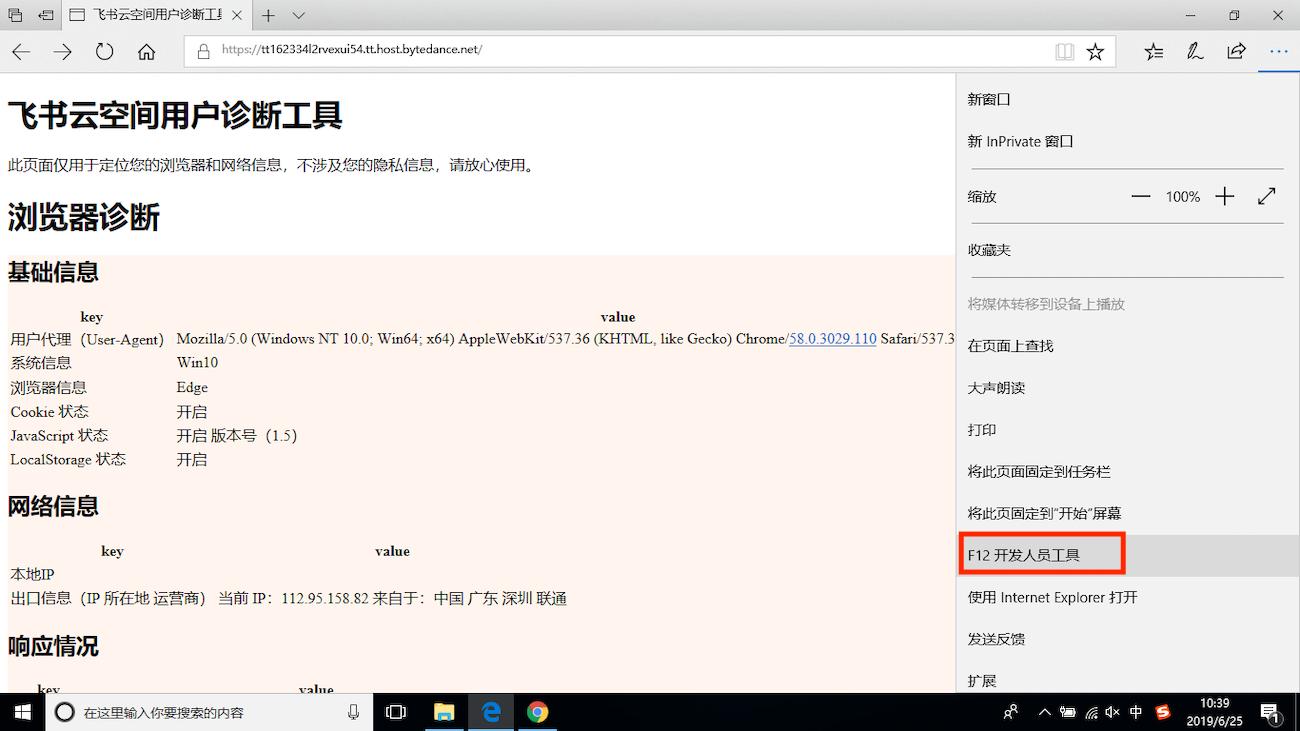Click the JavaScript 状态 row label
This screenshot has height=731, width=1300.
point(59,435)
